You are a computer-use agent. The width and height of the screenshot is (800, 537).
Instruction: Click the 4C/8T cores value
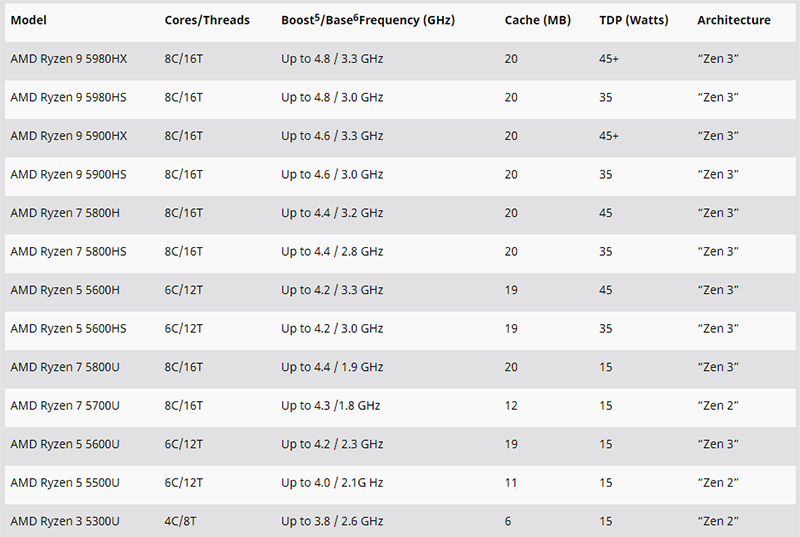(x=180, y=521)
